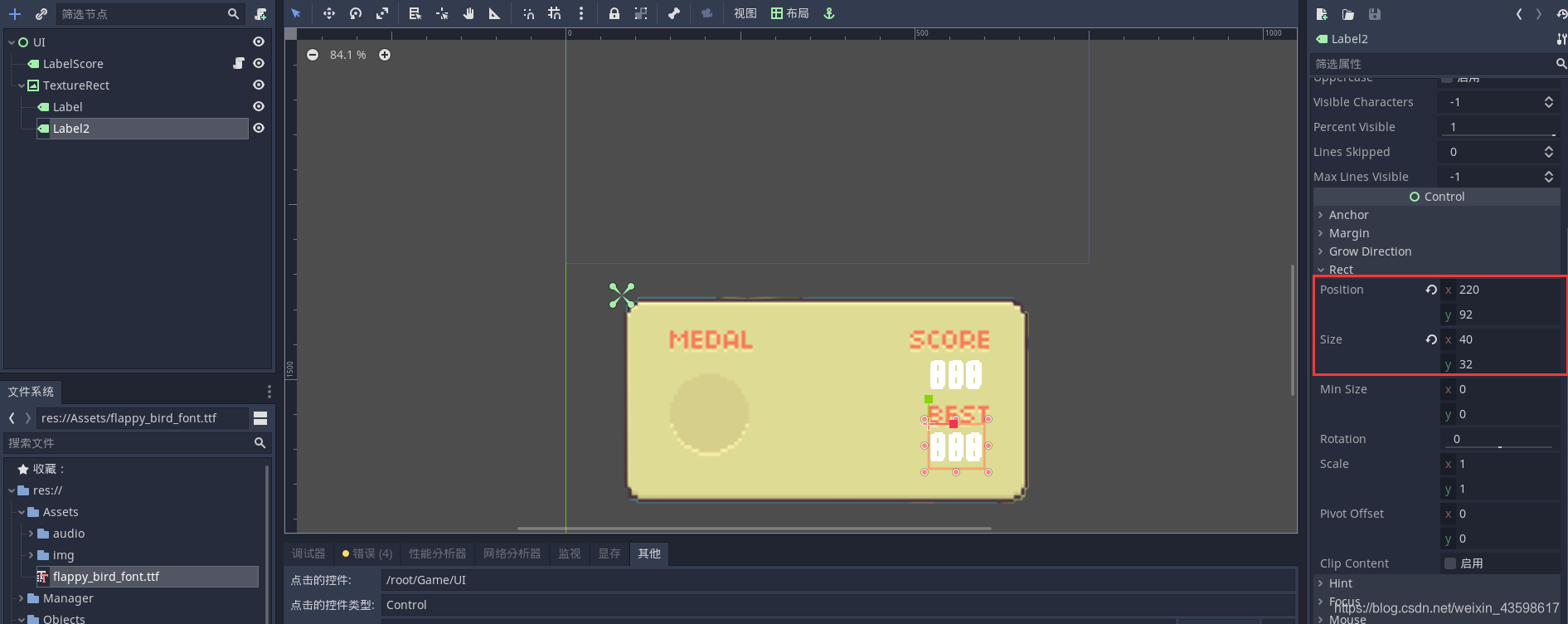This screenshot has height=624, width=1568.
Task: Toggle visibility of LabelScore node
Action: (259, 63)
